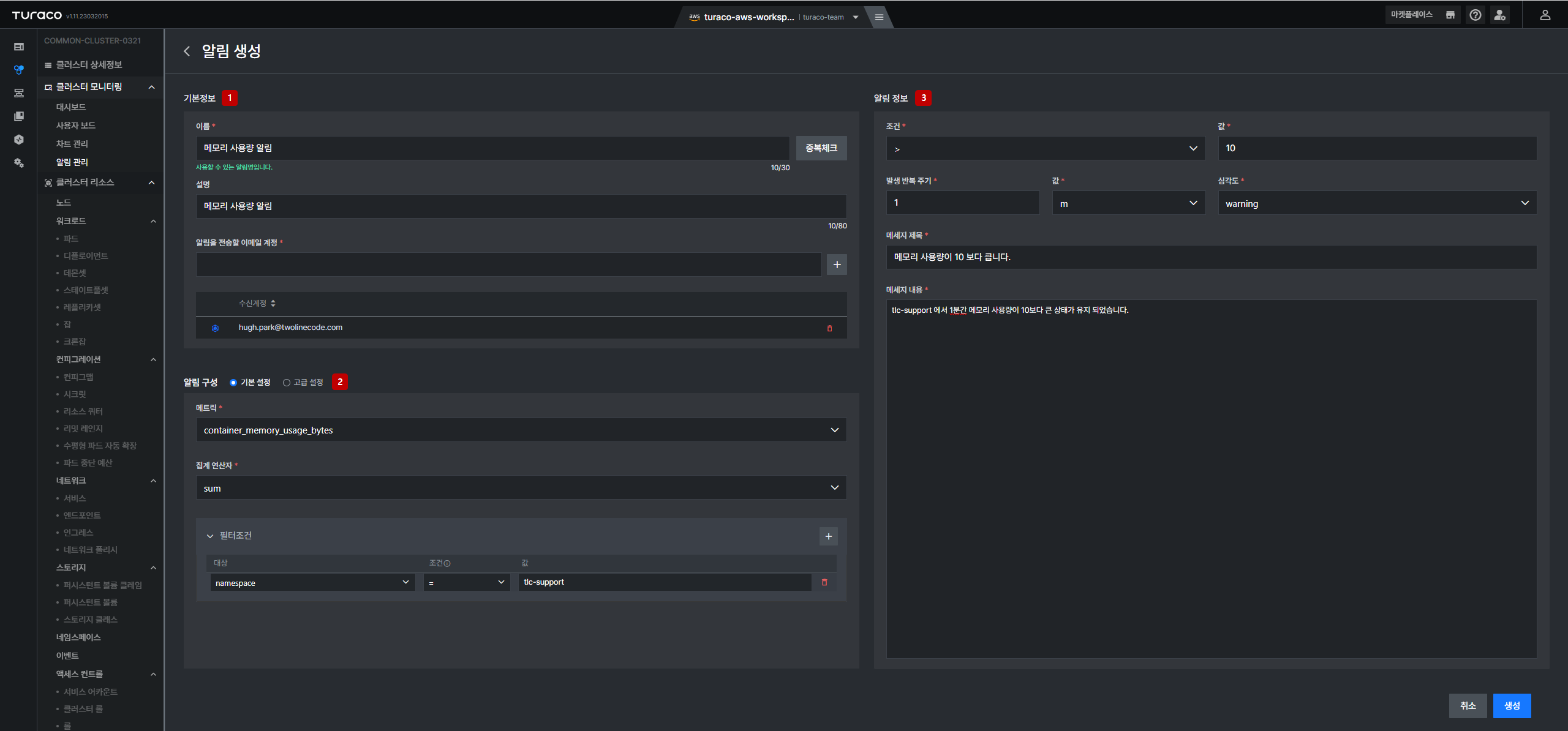Click the 메세지 제목 input field
The image size is (1568, 731).
tap(1211, 257)
